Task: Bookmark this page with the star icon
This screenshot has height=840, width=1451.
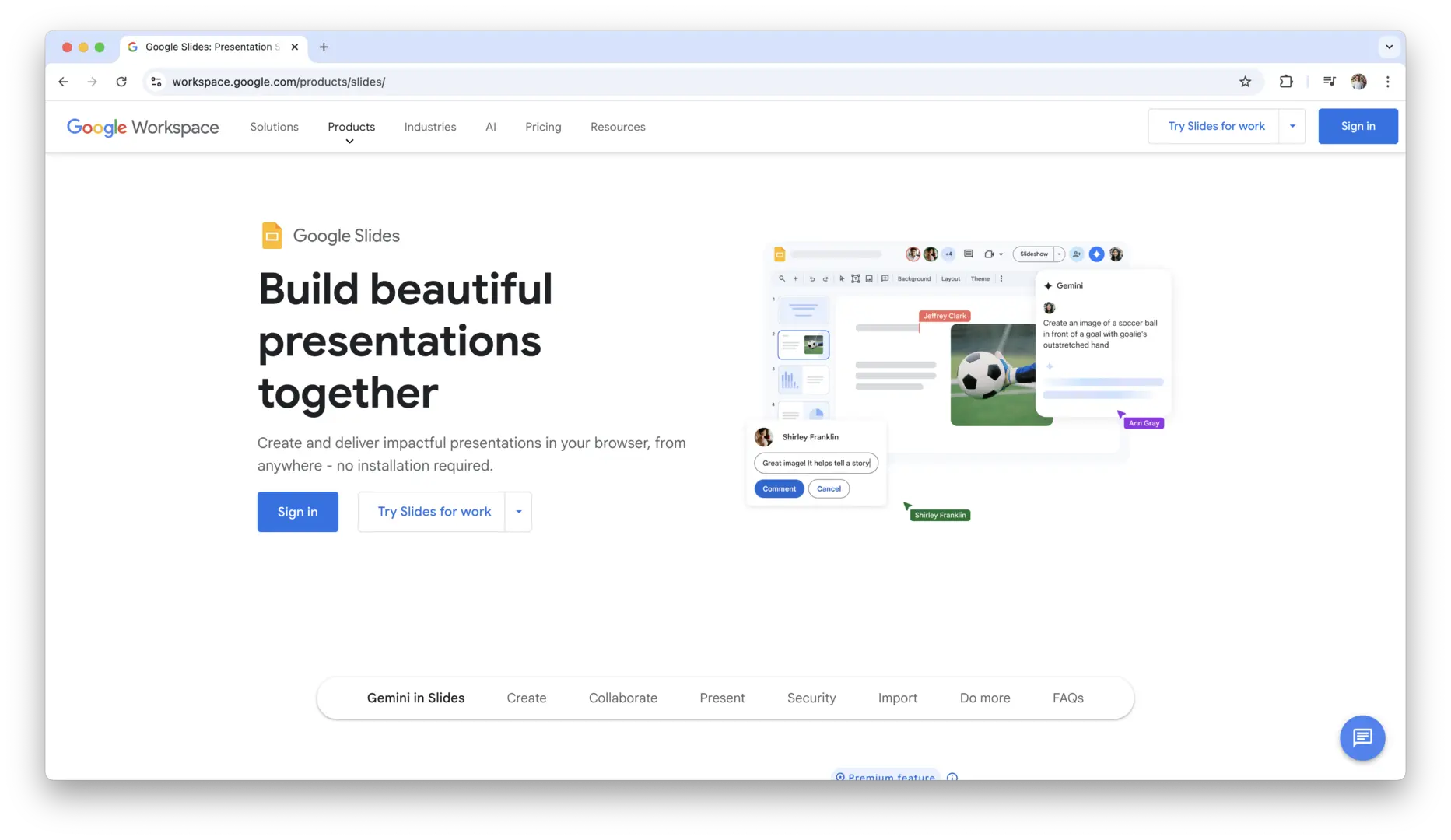Action: click(x=1246, y=82)
